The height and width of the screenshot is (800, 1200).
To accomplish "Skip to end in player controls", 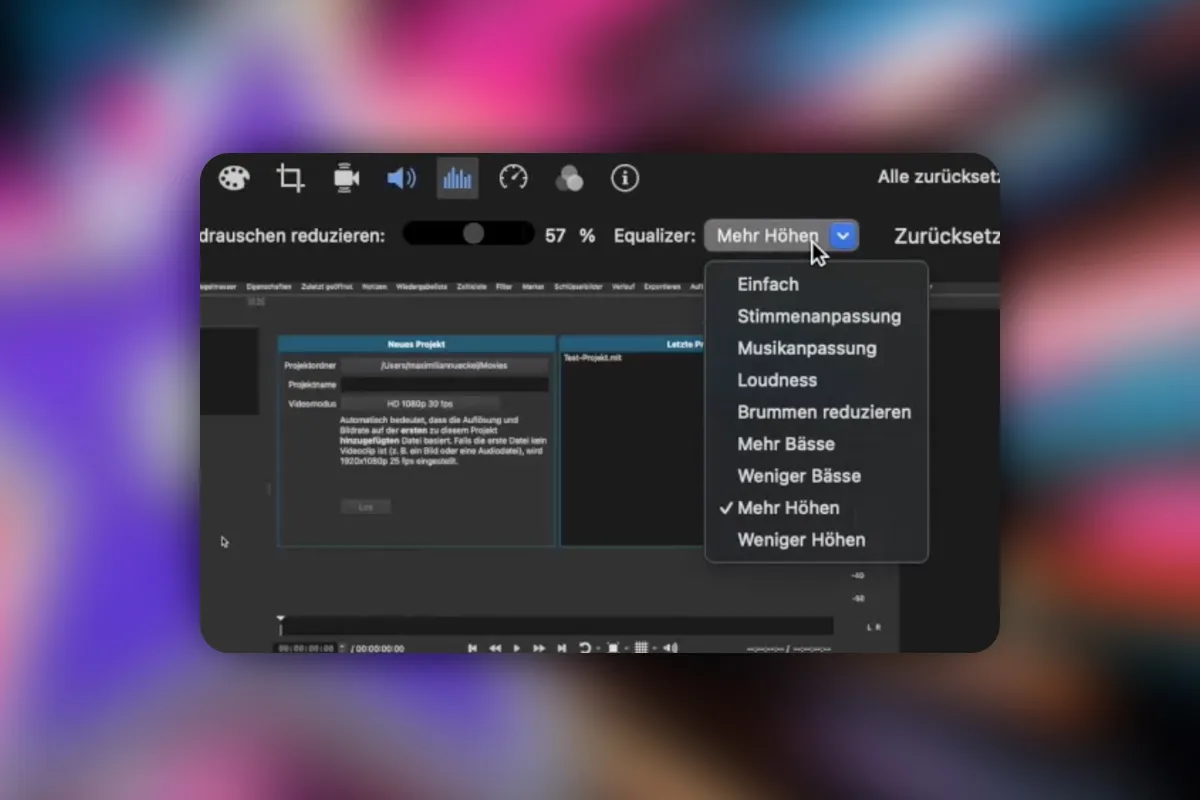I will pos(562,648).
